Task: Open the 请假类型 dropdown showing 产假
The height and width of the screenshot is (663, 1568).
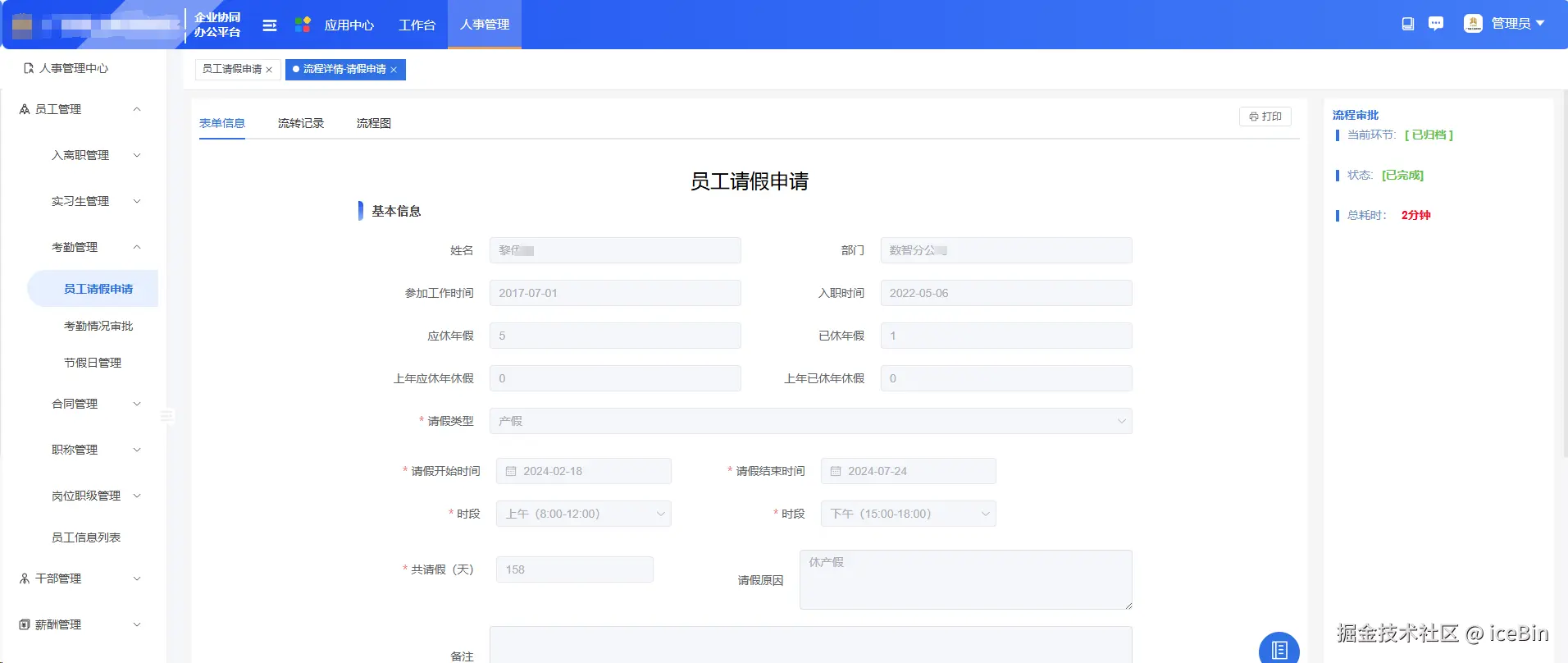Action: tap(811, 421)
